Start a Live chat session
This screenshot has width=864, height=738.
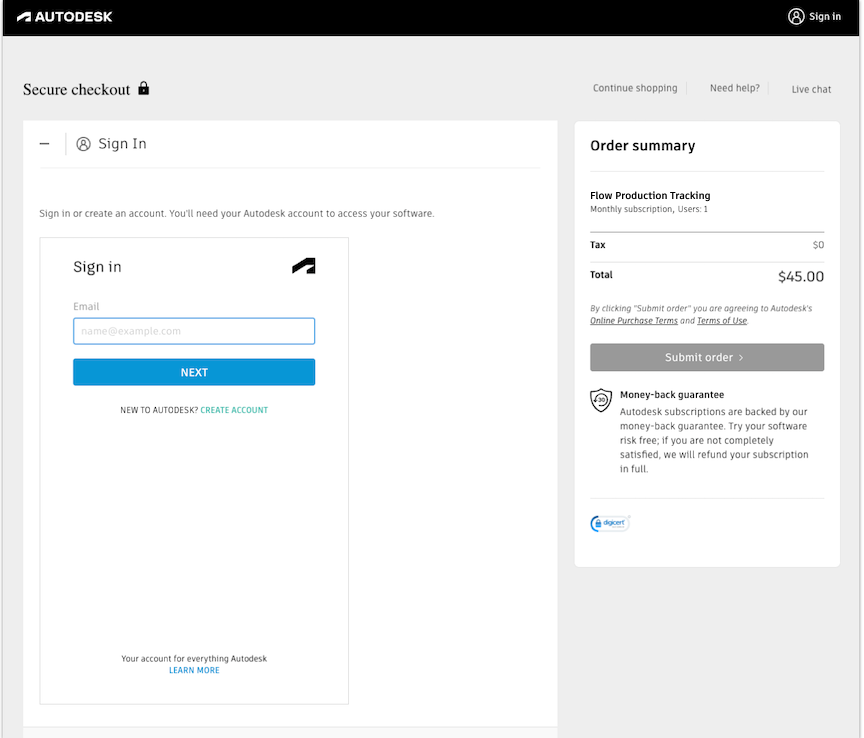[x=810, y=89]
